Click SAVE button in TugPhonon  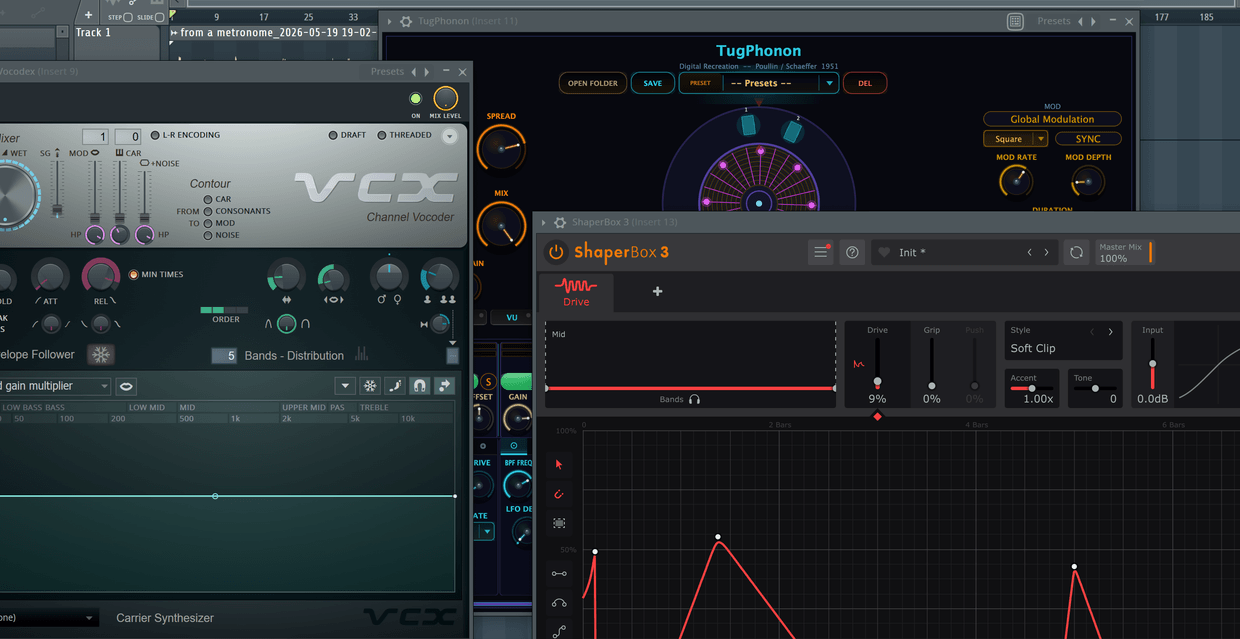(652, 83)
